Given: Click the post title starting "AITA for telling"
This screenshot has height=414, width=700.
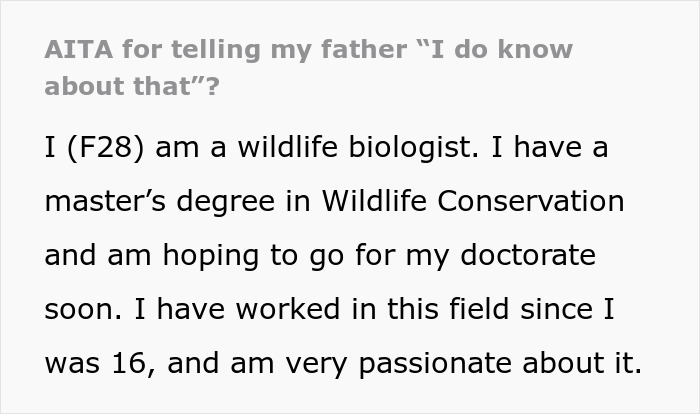Looking at the screenshot, I should point(200,49).
